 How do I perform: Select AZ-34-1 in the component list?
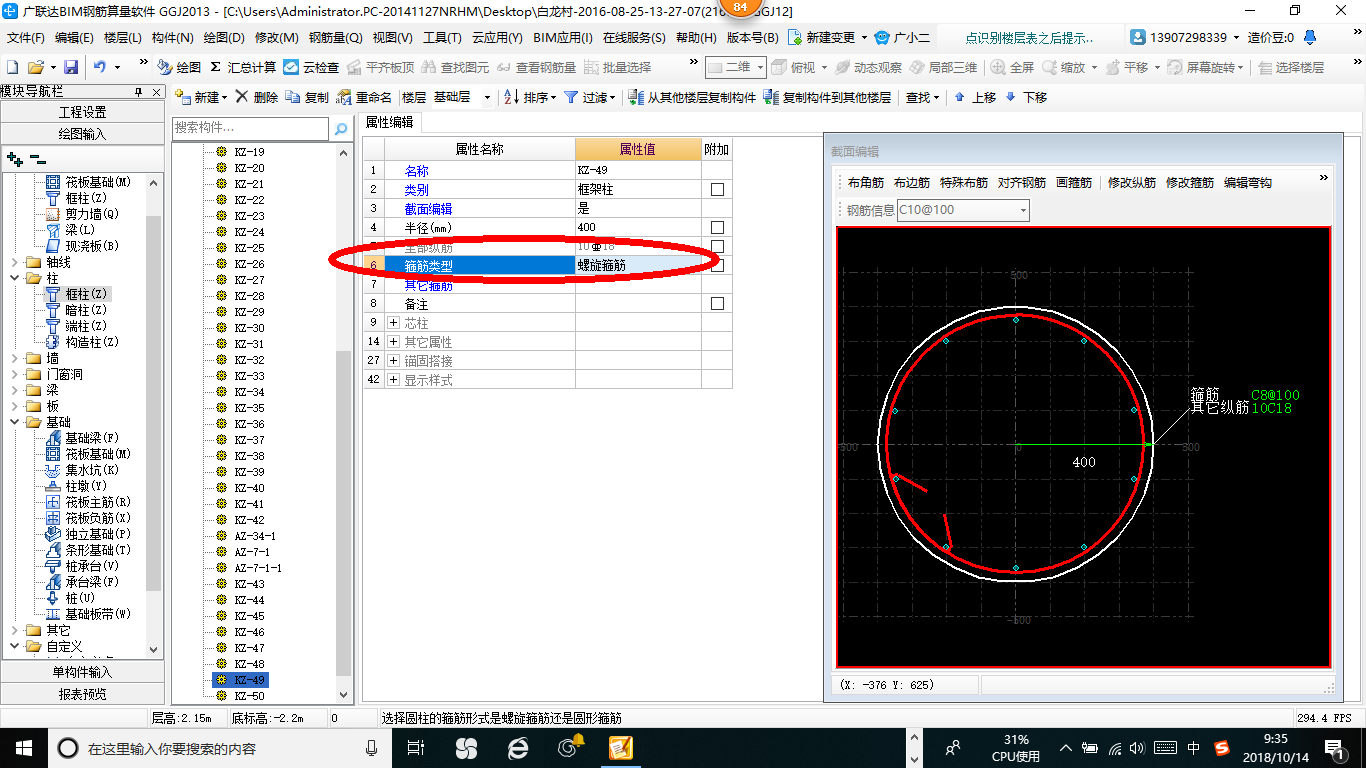[255, 536]
